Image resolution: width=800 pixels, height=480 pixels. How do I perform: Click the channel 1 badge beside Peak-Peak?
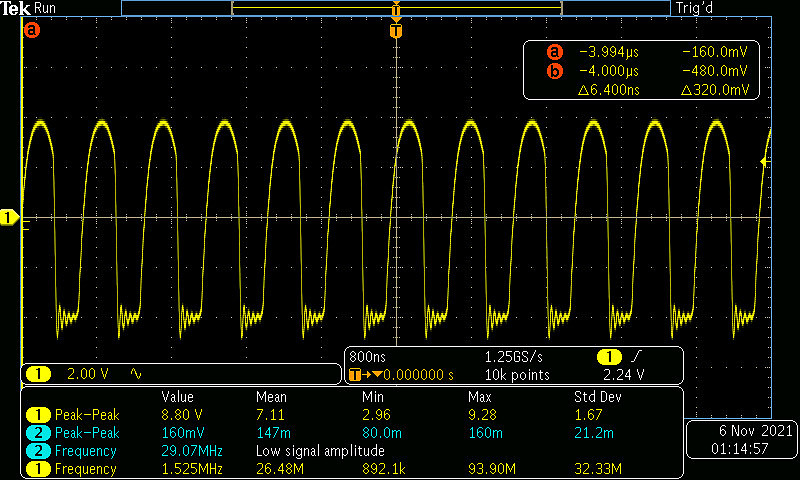(x=38, y=415)
